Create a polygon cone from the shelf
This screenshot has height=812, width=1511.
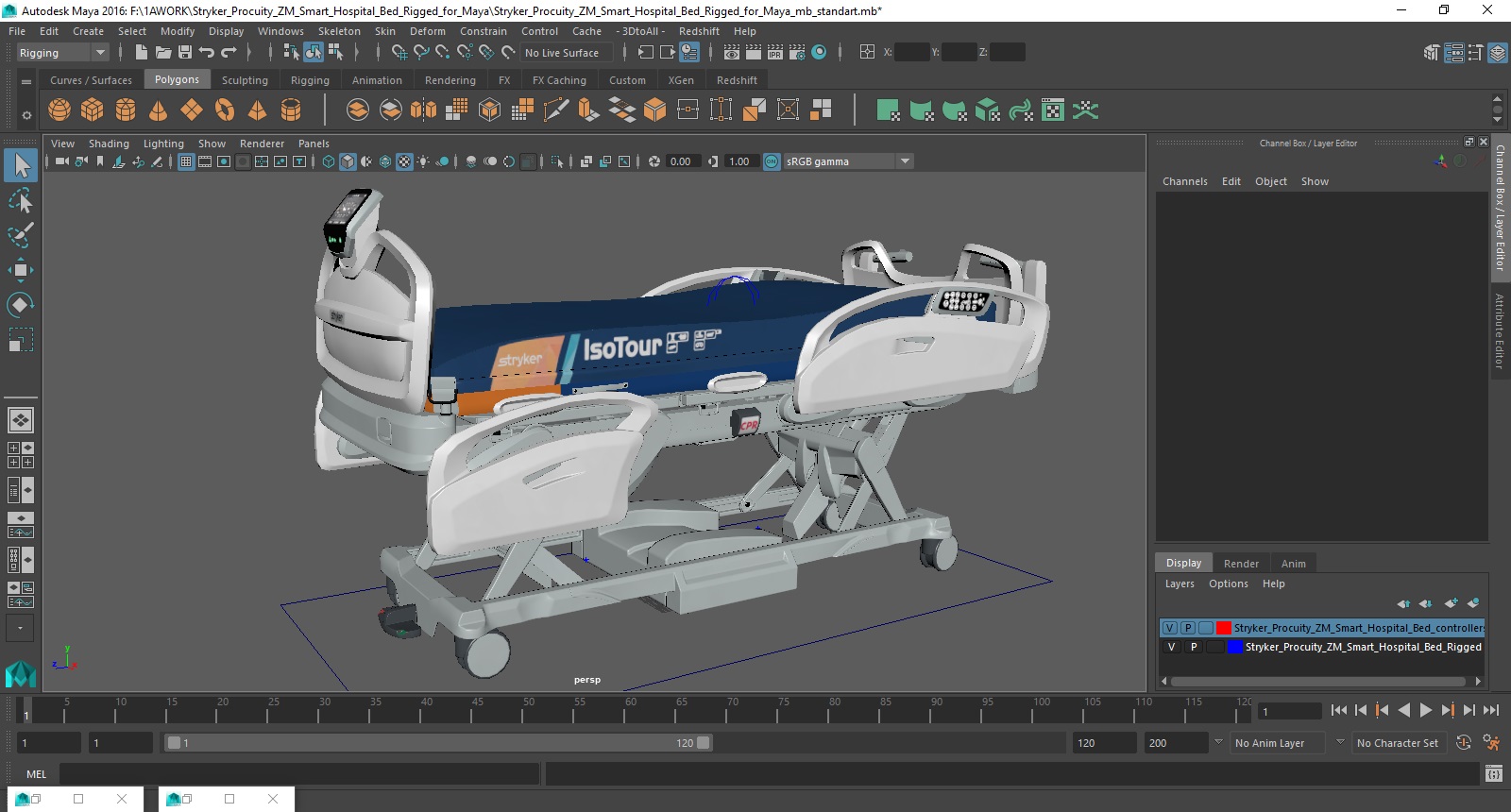pyautogui.click(x=159, y=110)
